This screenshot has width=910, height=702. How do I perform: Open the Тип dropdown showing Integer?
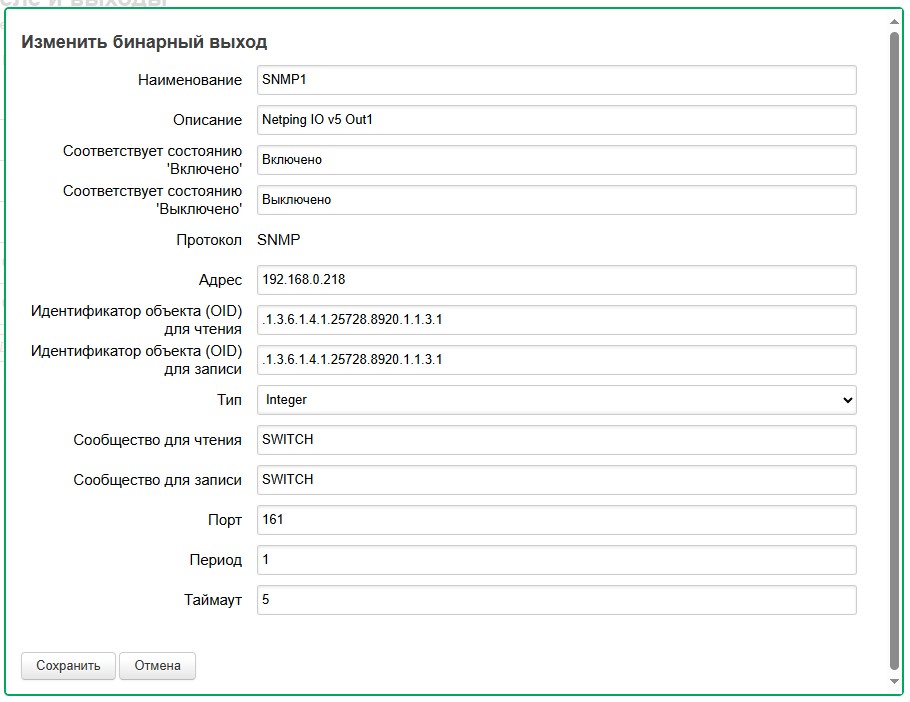(556, 400)
